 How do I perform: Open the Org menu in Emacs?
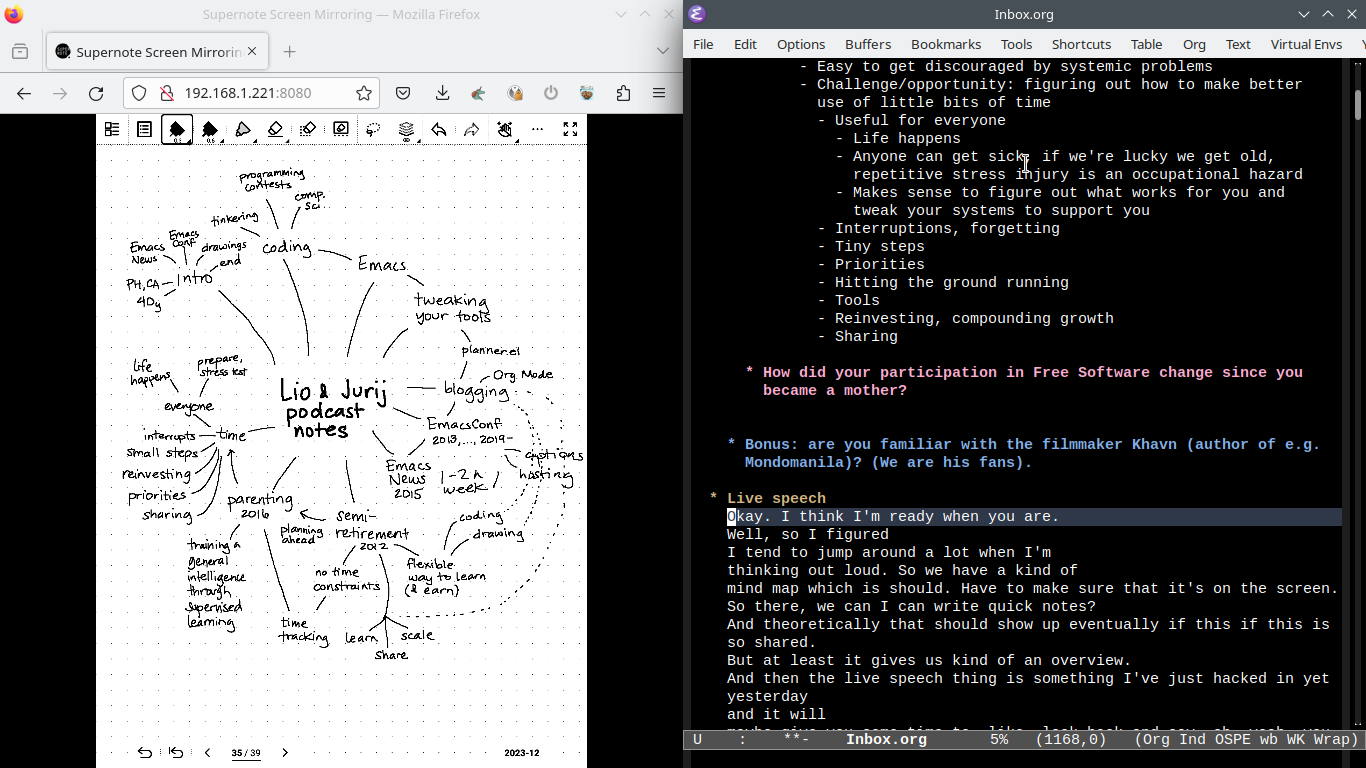click(x=1194, y=44)
